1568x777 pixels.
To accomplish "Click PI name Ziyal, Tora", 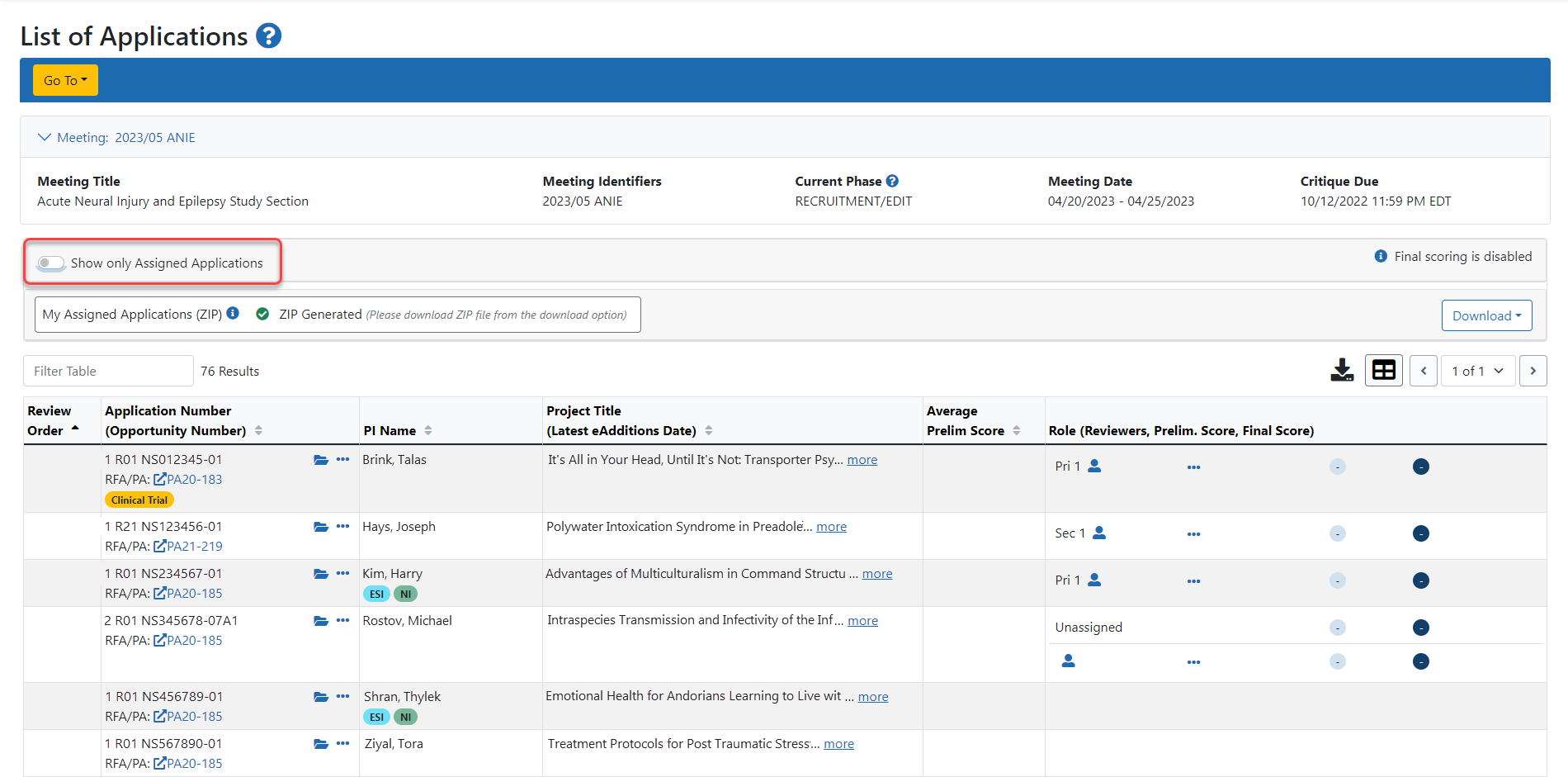I will 394,743.
